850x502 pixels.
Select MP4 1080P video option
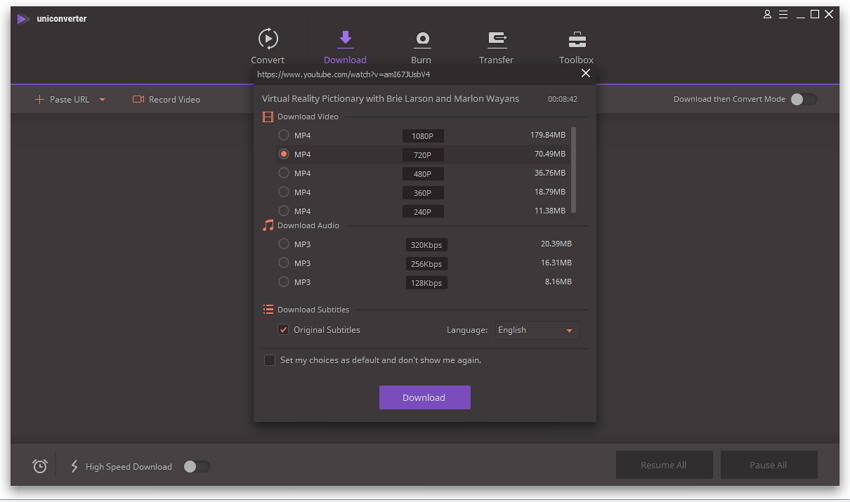tap(284, 135)
